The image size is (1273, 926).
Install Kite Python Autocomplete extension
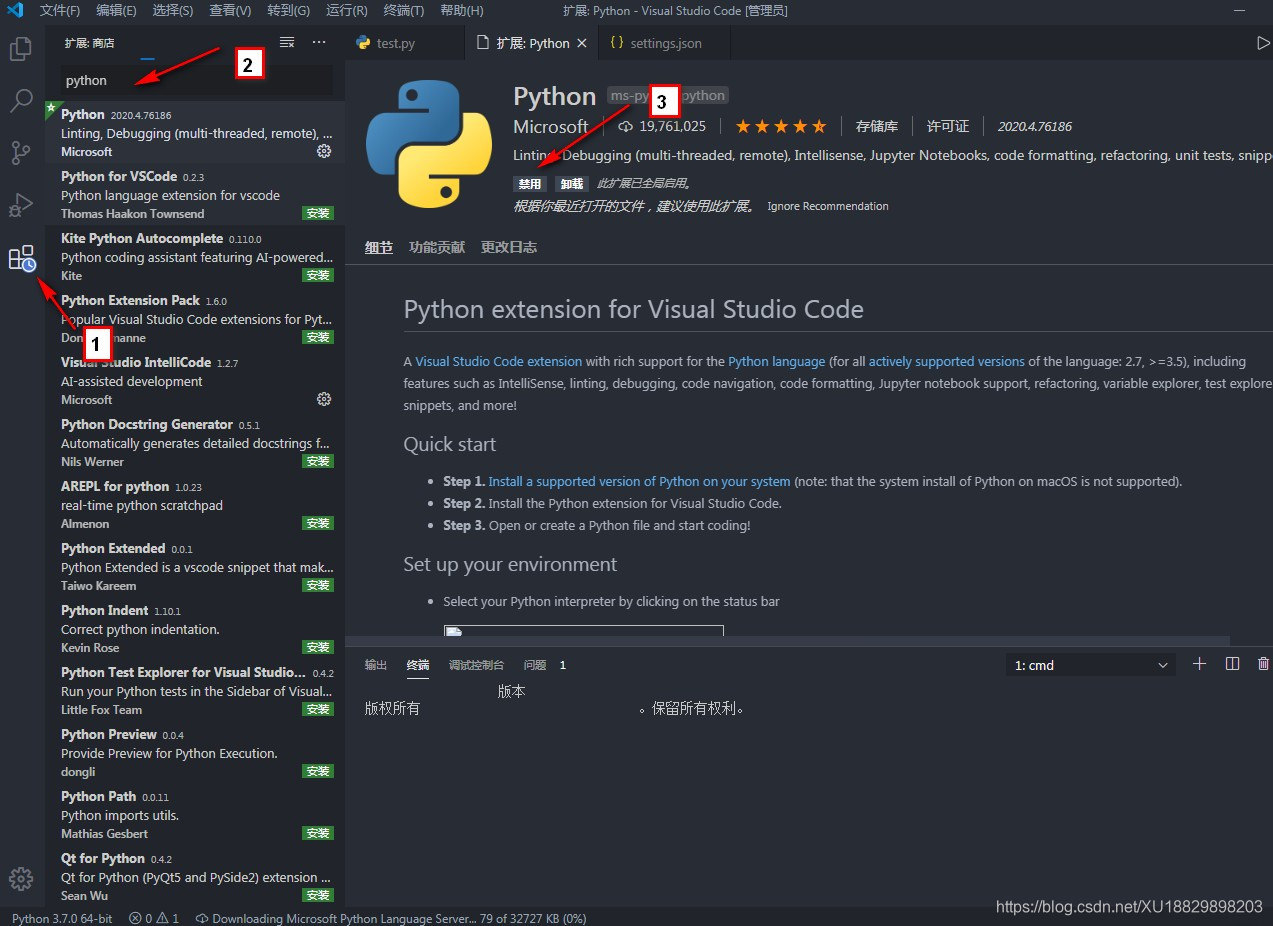pos(318,275)
